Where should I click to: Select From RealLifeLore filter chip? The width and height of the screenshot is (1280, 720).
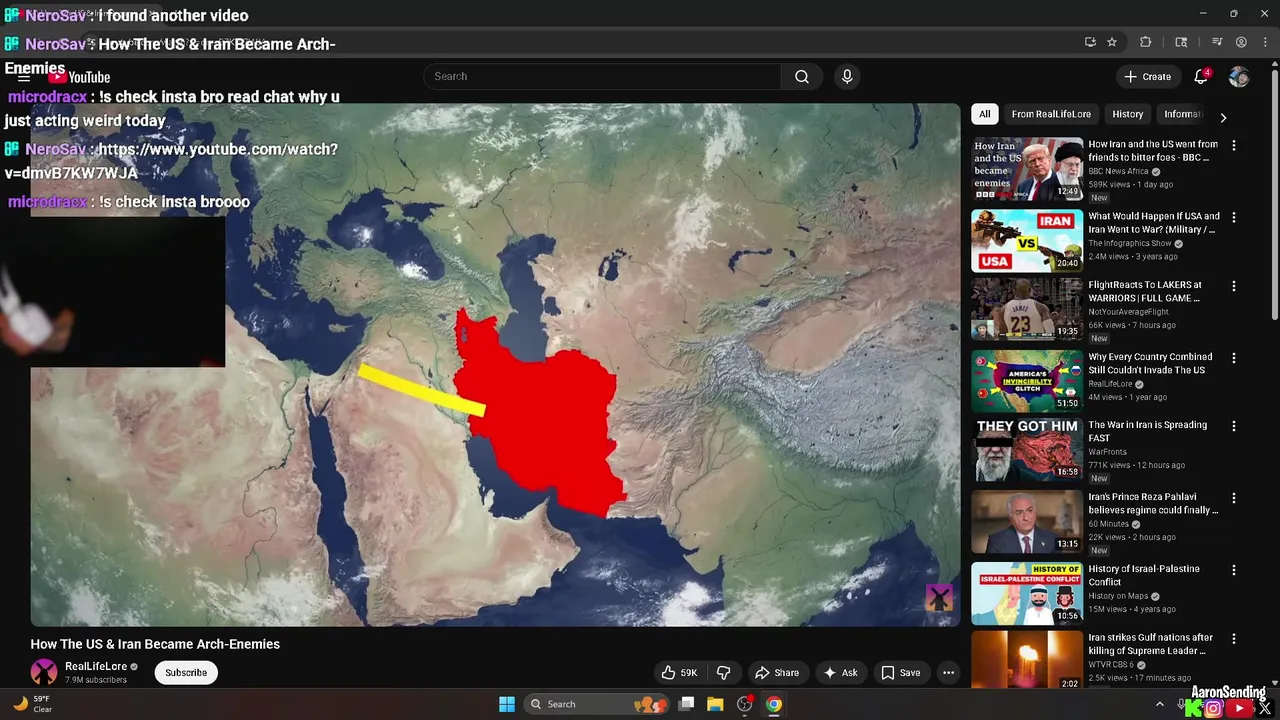[x=1051, y=114]
